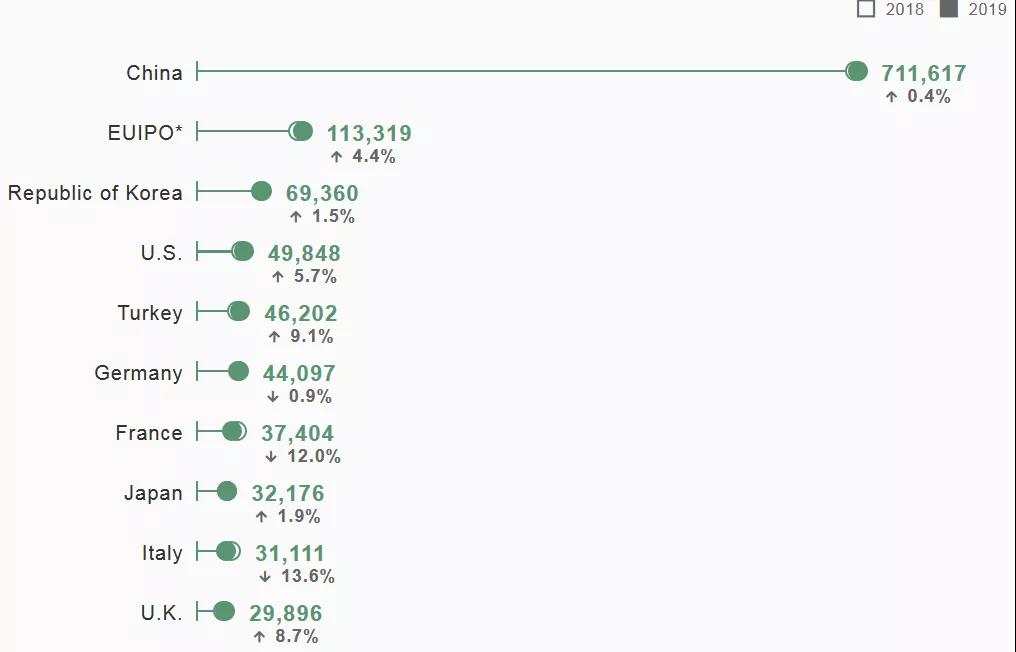
Task: Toggle the 2019 legend checkbox
Action: click(x=949, y=9)
